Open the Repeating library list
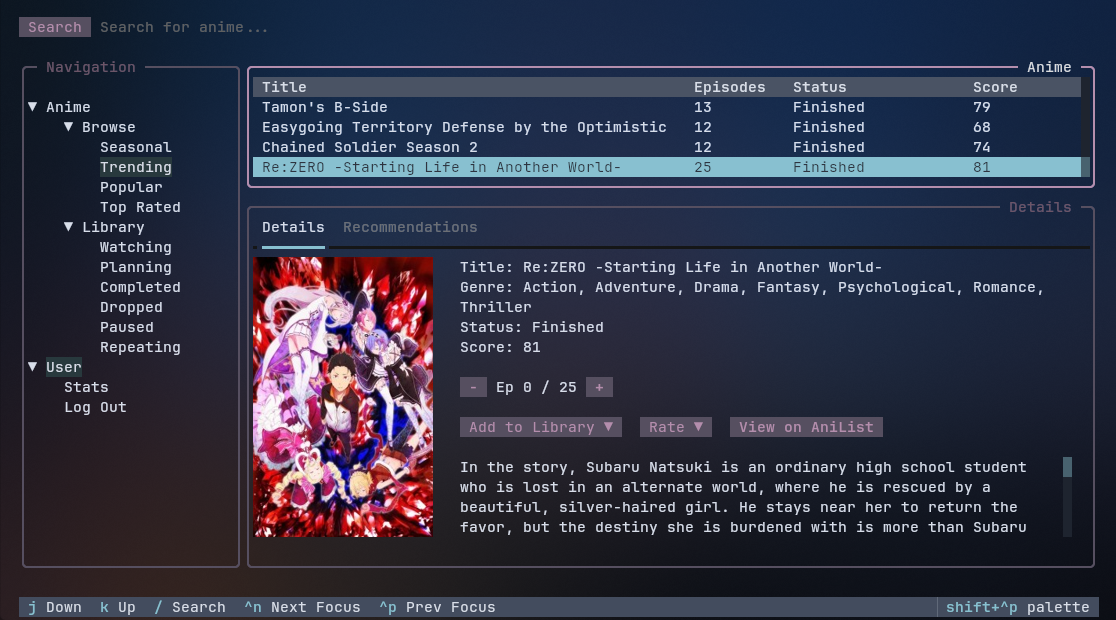The width and height of the screenshot is (1116, 620). coord(140,347)
